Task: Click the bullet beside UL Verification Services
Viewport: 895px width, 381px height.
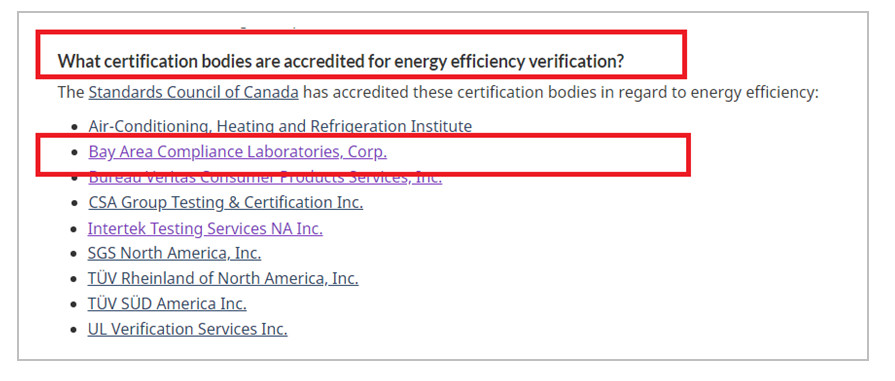Action: (x=74, y=330)
